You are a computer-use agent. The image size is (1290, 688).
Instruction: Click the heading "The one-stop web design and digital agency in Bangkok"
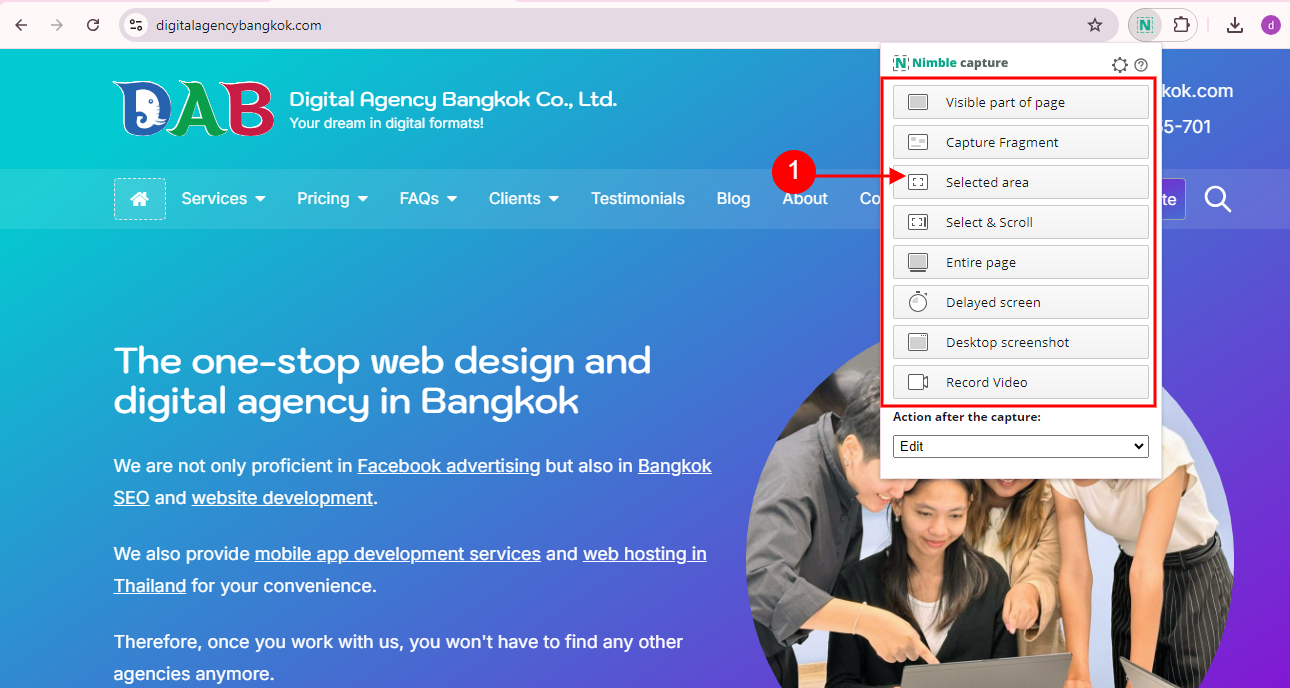pyautogui.click(x=382, y=381)
